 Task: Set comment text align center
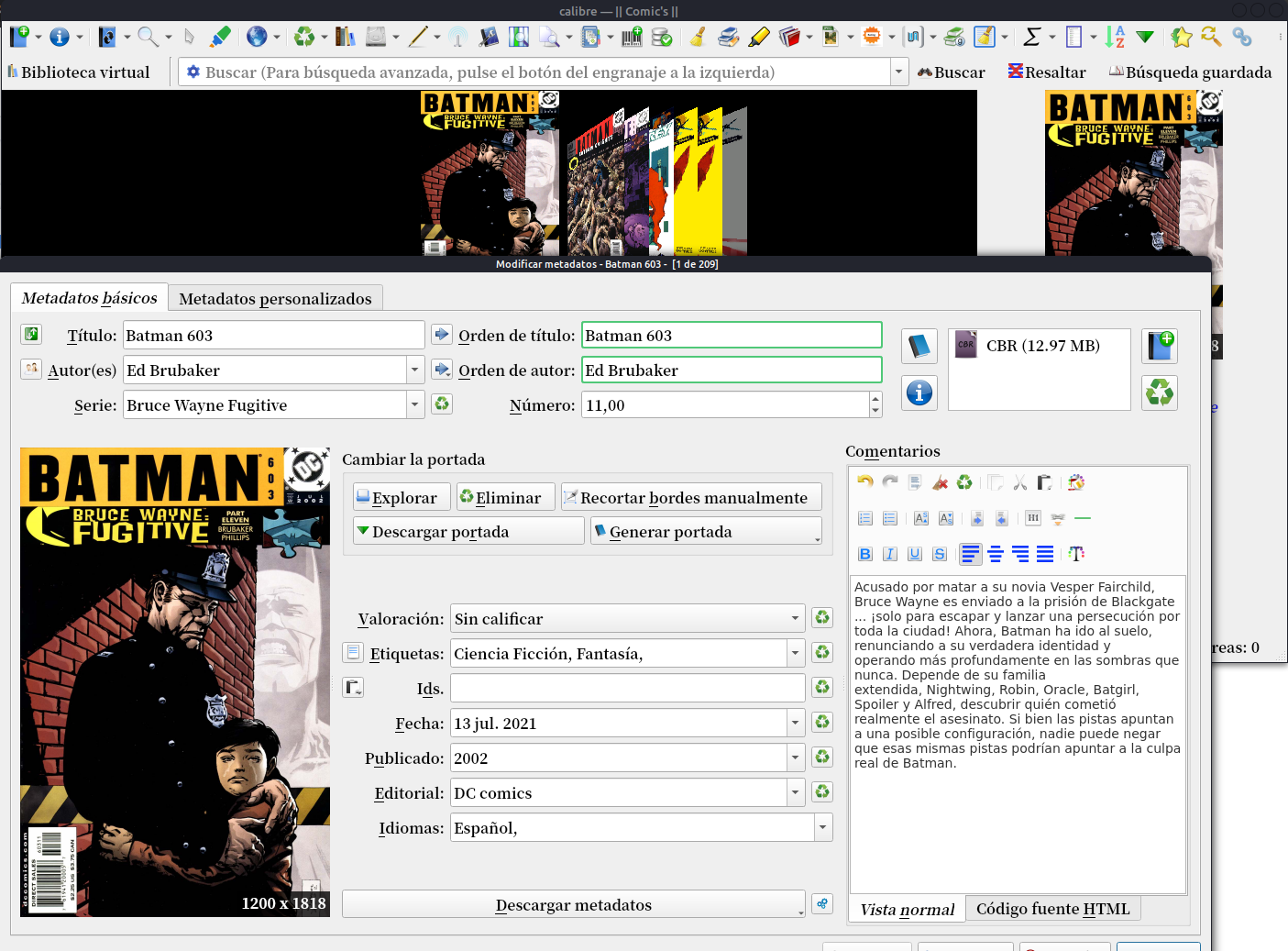996,554
